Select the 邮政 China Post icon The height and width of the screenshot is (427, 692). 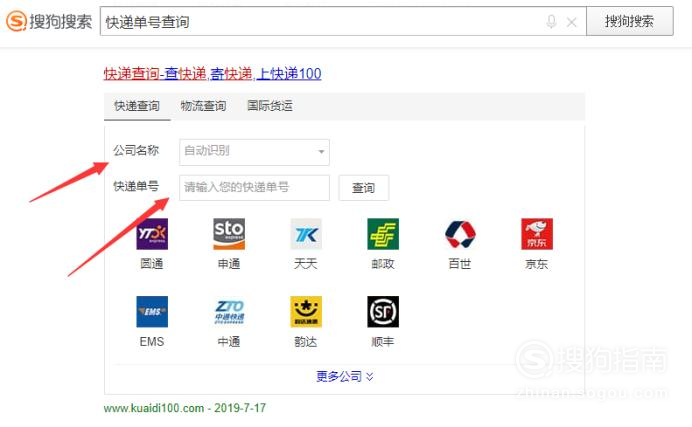[383, 234]
